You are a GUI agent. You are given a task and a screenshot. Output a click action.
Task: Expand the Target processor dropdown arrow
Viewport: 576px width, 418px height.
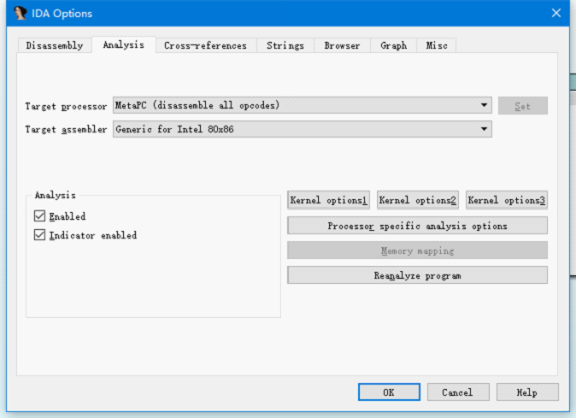click(484, 105)
